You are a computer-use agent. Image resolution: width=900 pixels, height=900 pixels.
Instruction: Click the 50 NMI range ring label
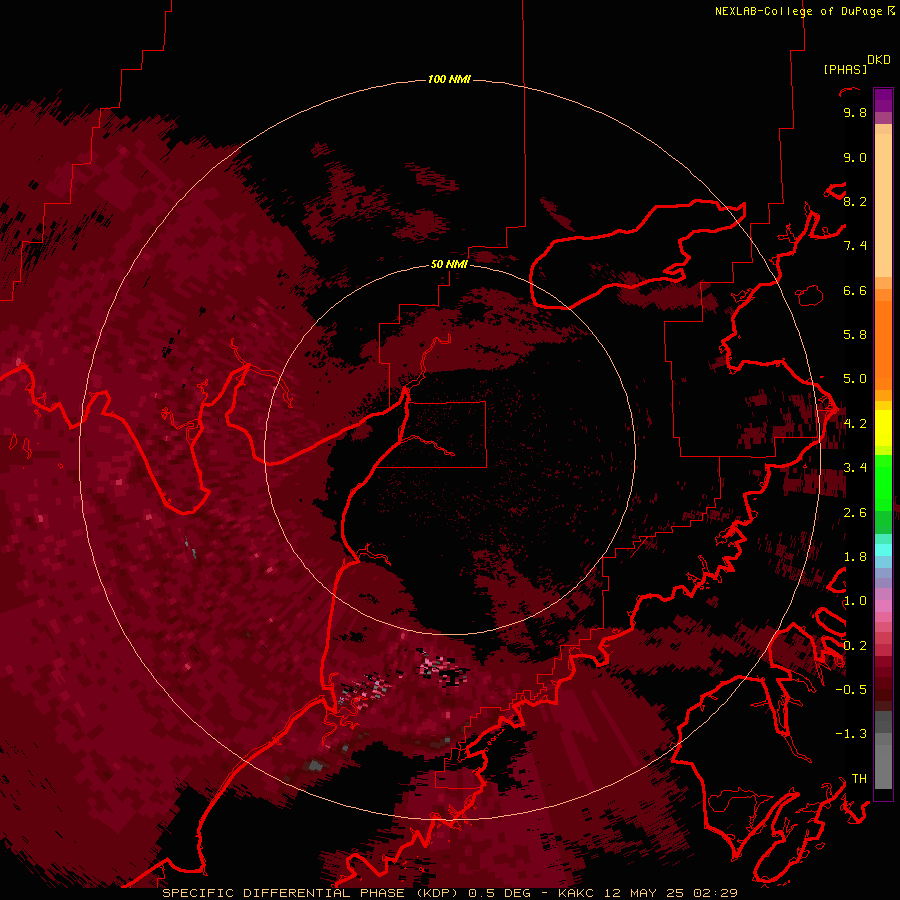[x=449, y=264]
